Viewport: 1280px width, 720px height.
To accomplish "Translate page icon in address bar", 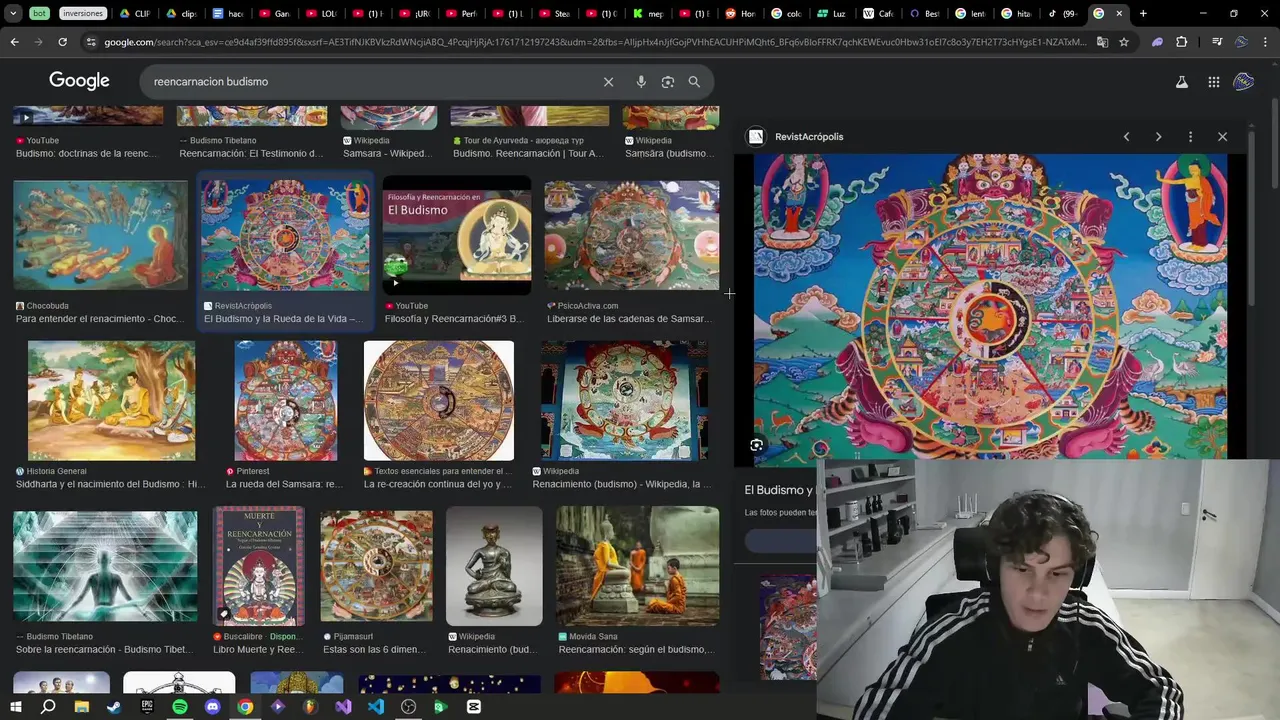I will tap(1102, 42).
